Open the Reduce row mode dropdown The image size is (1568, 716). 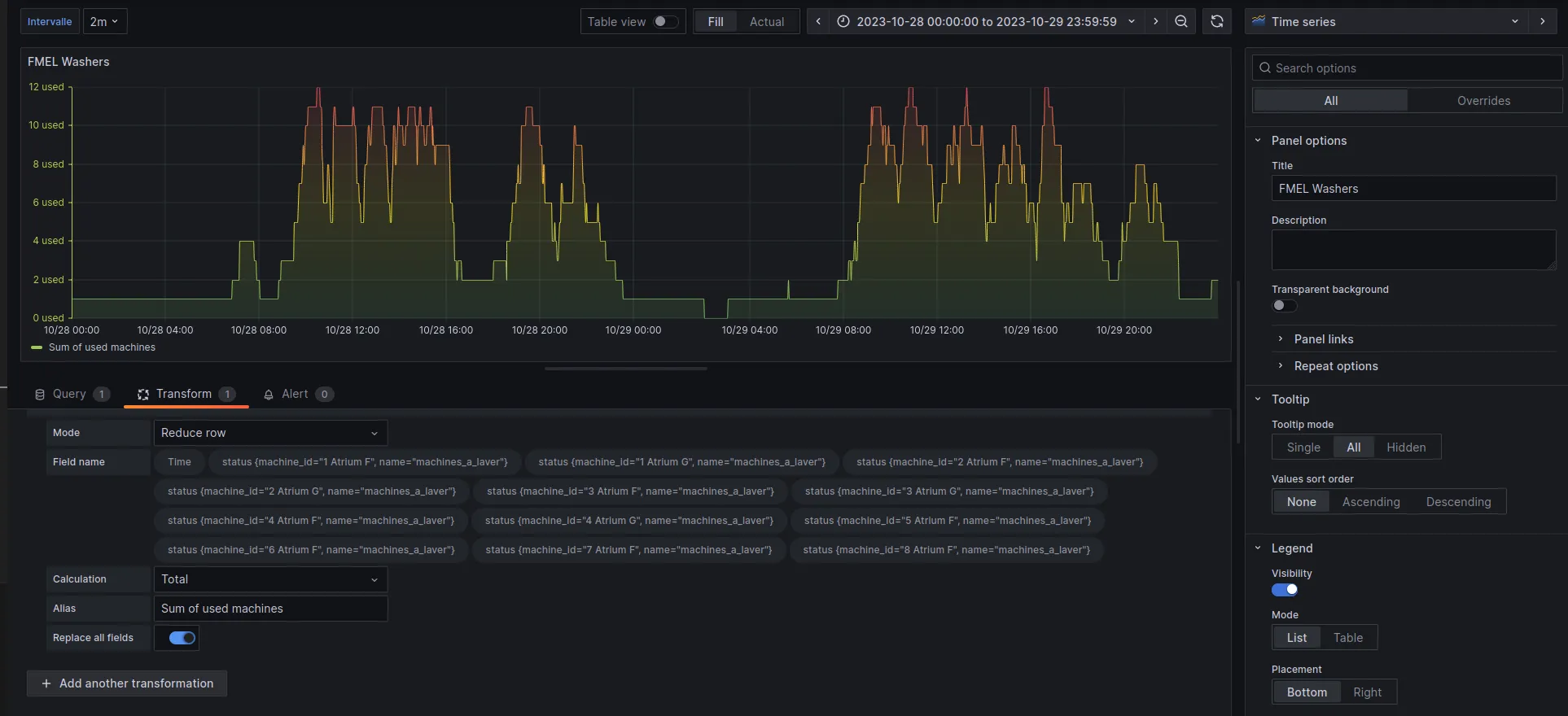tap(270, 433)
